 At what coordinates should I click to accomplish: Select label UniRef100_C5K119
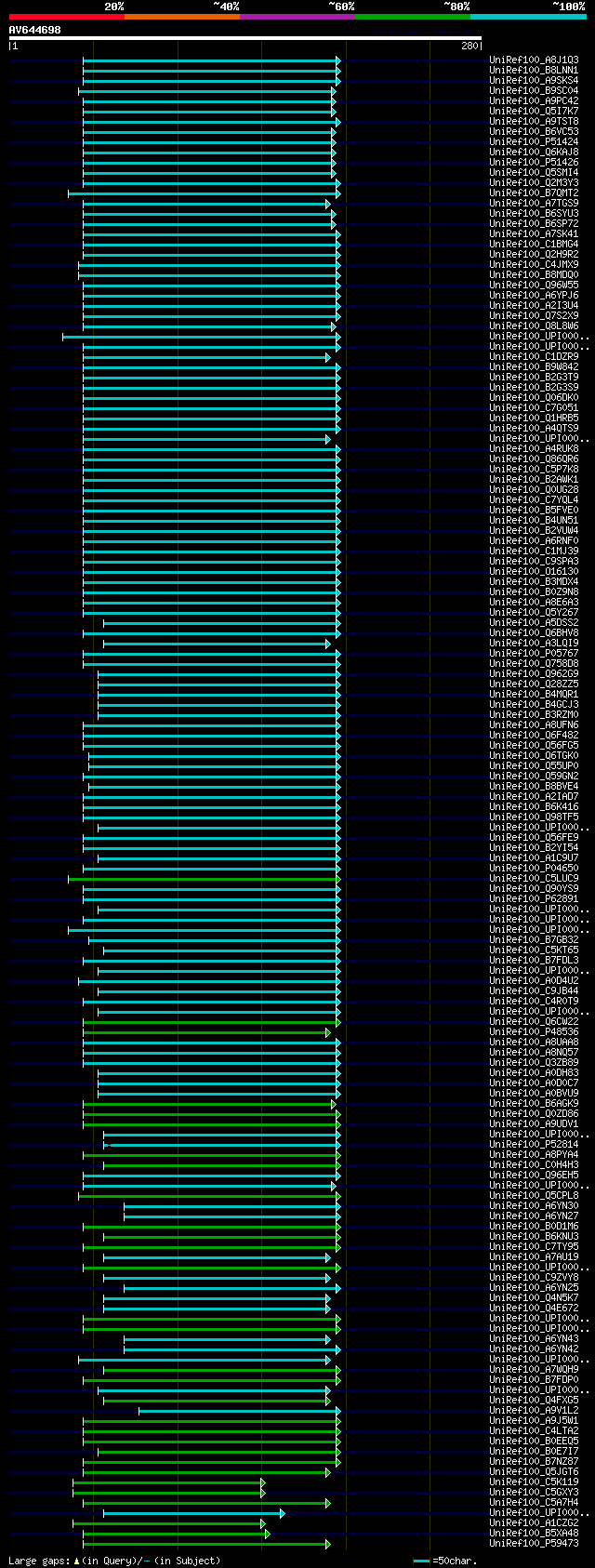(534, 1482)
